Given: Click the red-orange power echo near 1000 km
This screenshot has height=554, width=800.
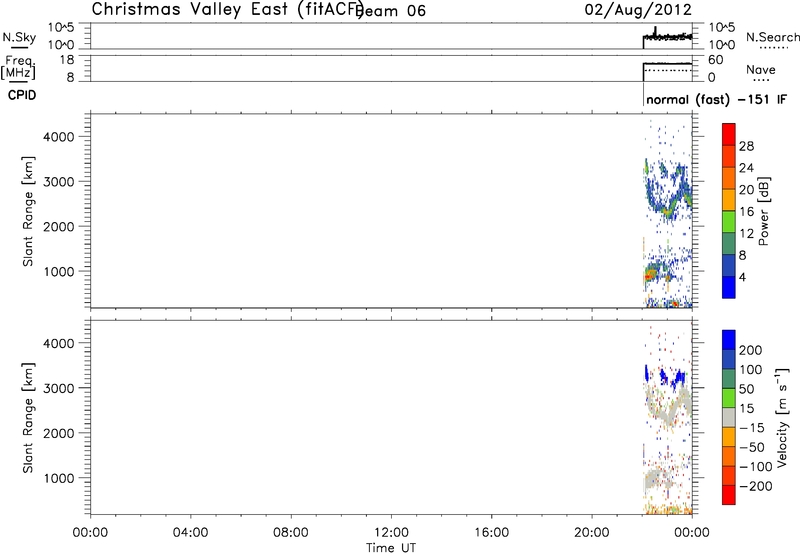Looking at the screenshot, I should [649, 276].
